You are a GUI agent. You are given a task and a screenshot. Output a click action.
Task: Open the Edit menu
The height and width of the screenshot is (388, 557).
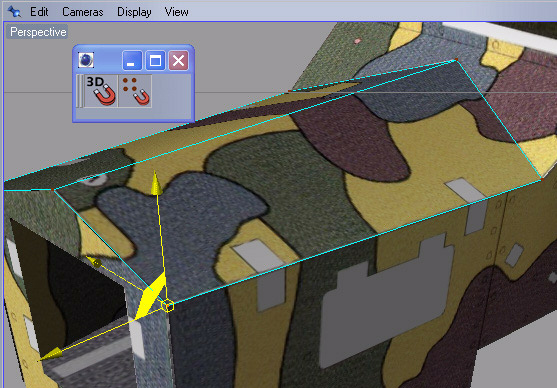pyautogui.click(x=39, y=12)
